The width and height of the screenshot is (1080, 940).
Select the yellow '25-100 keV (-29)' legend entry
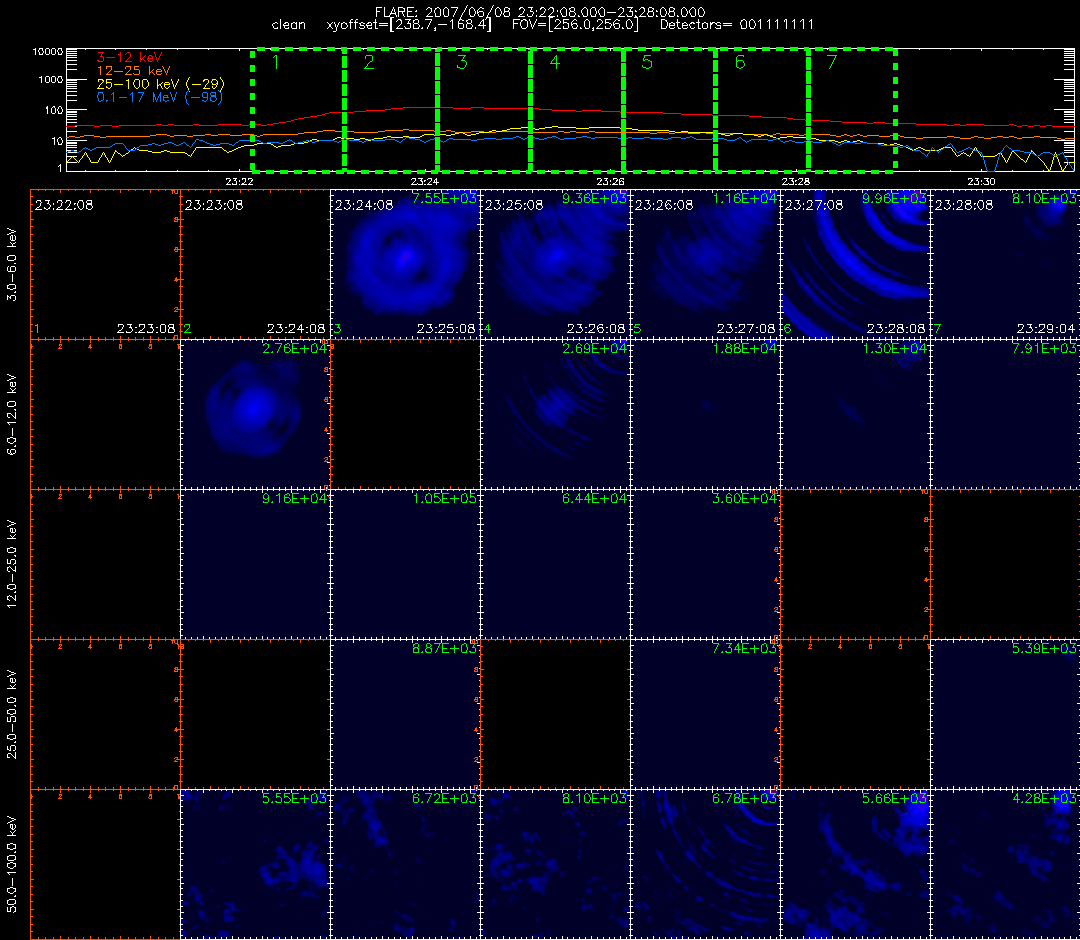tap(160, 84)
